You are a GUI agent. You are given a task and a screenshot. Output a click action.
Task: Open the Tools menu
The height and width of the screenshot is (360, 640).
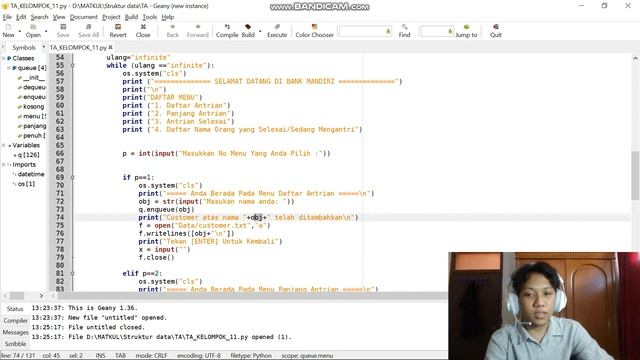[149, 17]
